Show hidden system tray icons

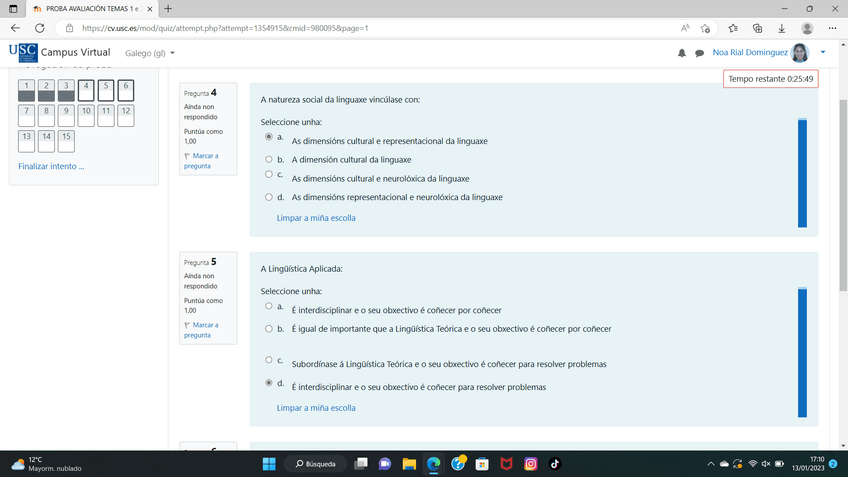pyautogui.click(x=711, y=464)
